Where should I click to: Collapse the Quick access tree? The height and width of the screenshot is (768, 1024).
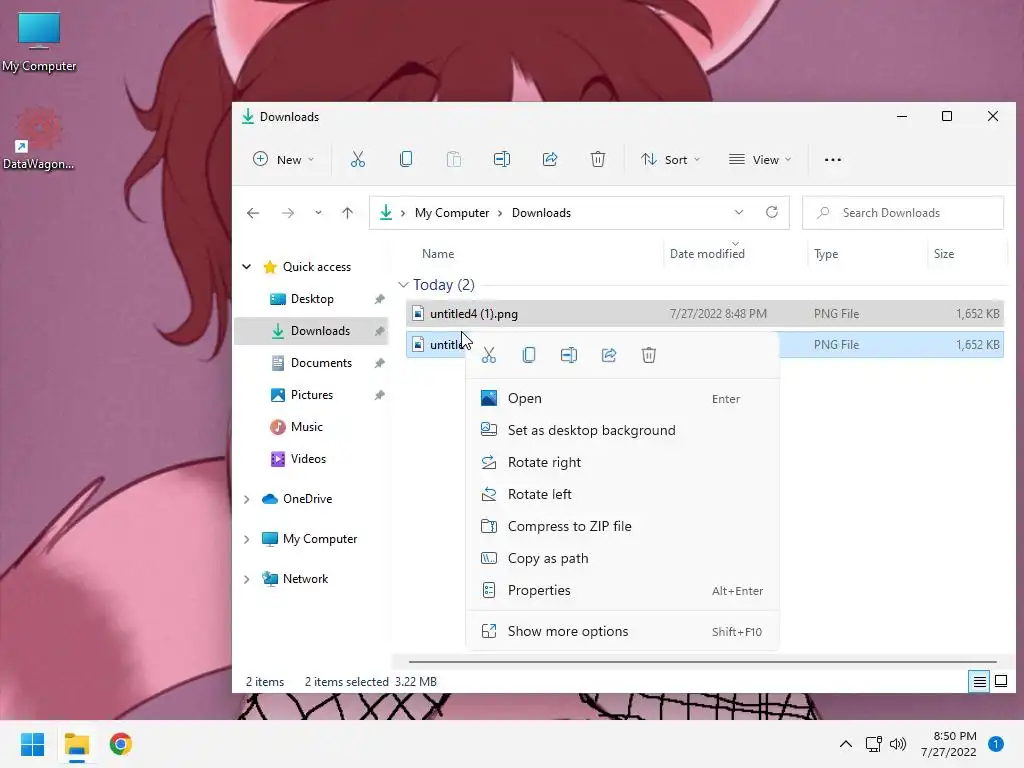click(x=247, y=266)
